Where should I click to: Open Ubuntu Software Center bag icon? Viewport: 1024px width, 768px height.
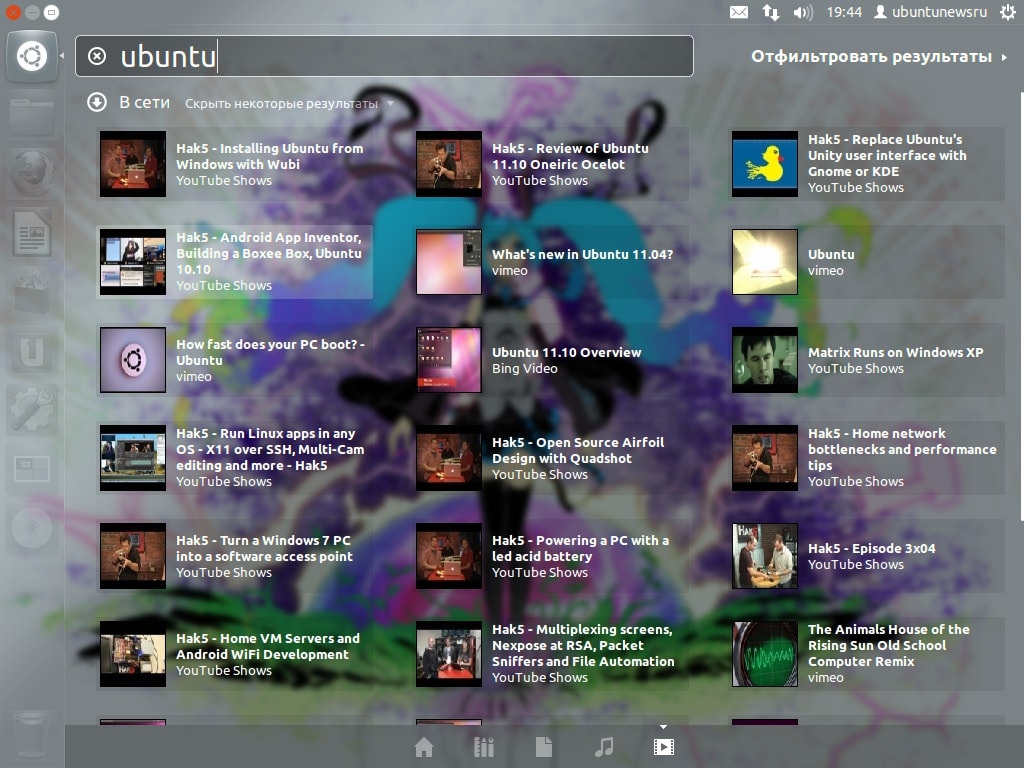[x=32, y=291]
